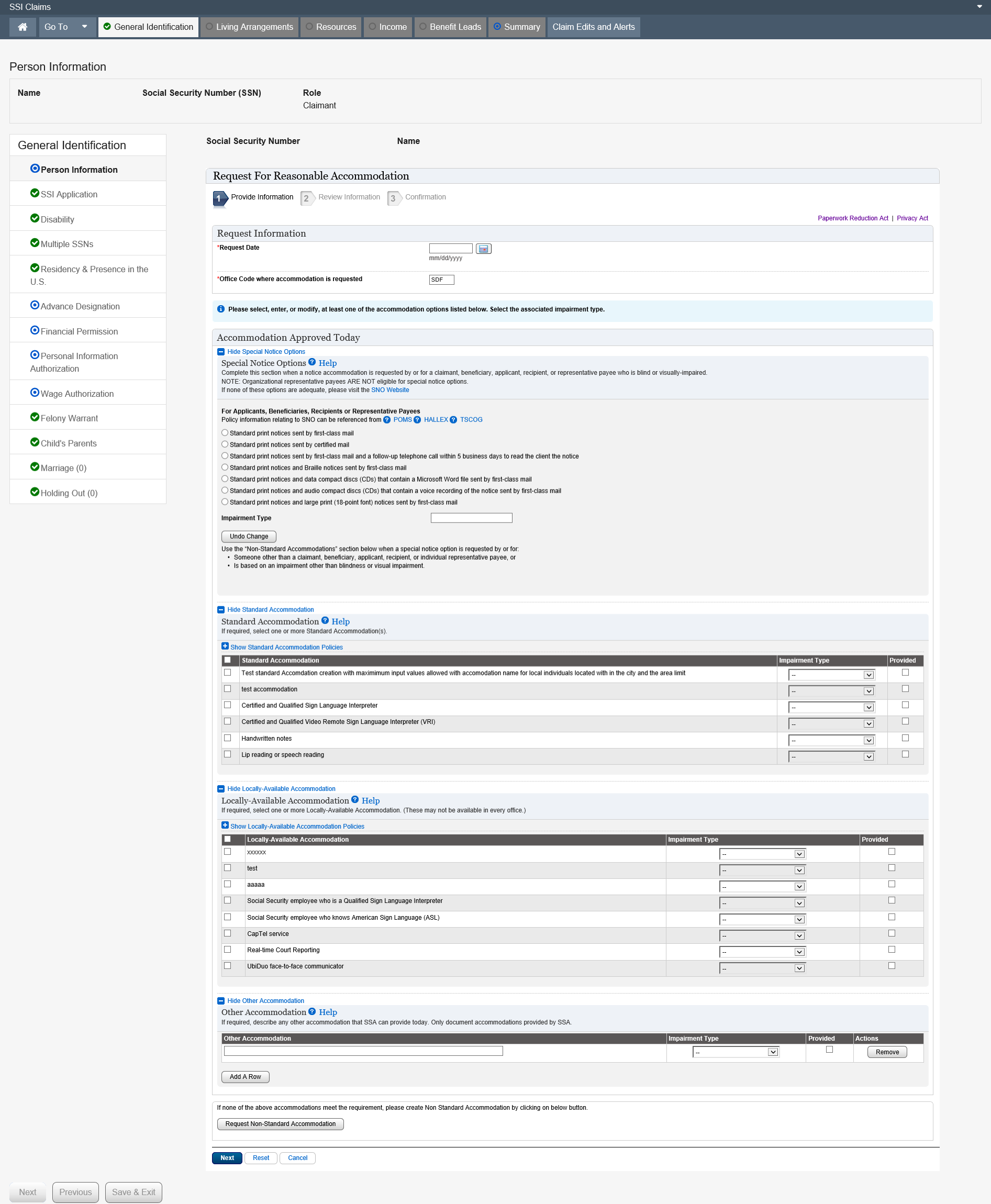991x1204 pixels.
Task: Click the POMS help question icon
Action: (386, 420)
